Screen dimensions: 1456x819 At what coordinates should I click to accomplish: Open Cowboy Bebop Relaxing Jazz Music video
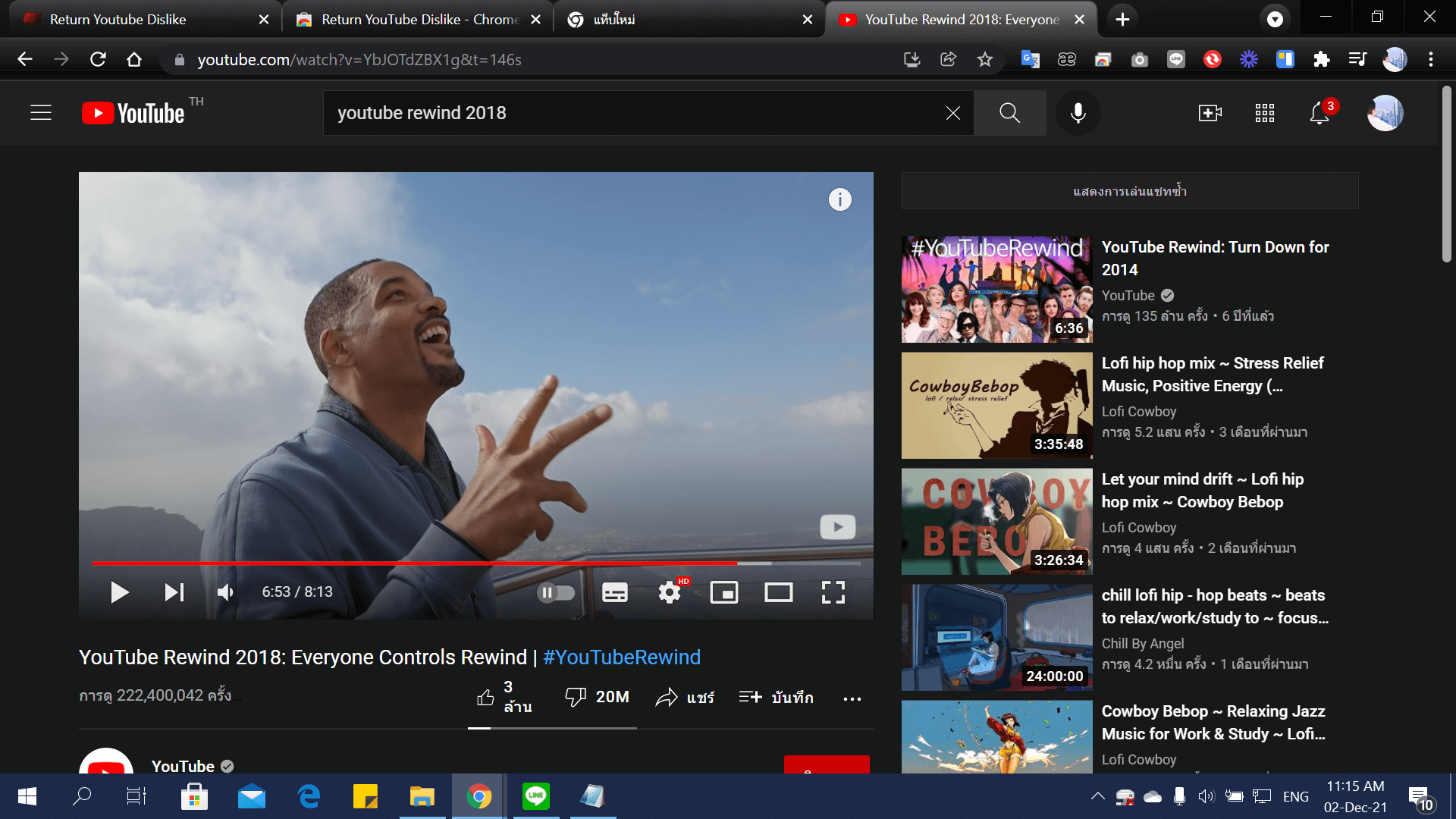pos(1213,723)
